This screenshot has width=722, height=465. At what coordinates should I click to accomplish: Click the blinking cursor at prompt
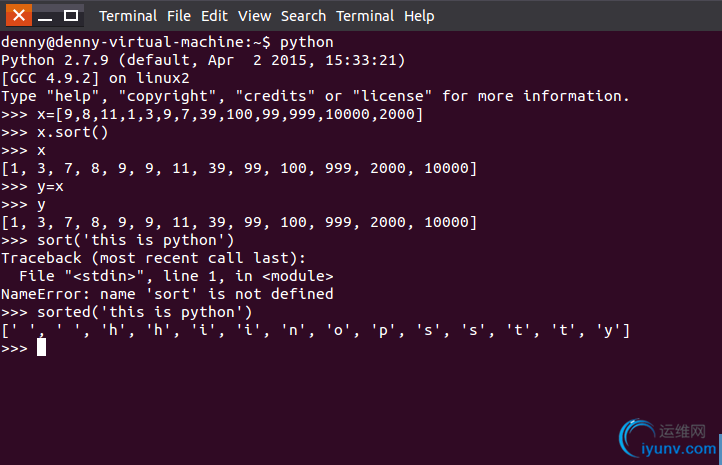click(41, 348)
